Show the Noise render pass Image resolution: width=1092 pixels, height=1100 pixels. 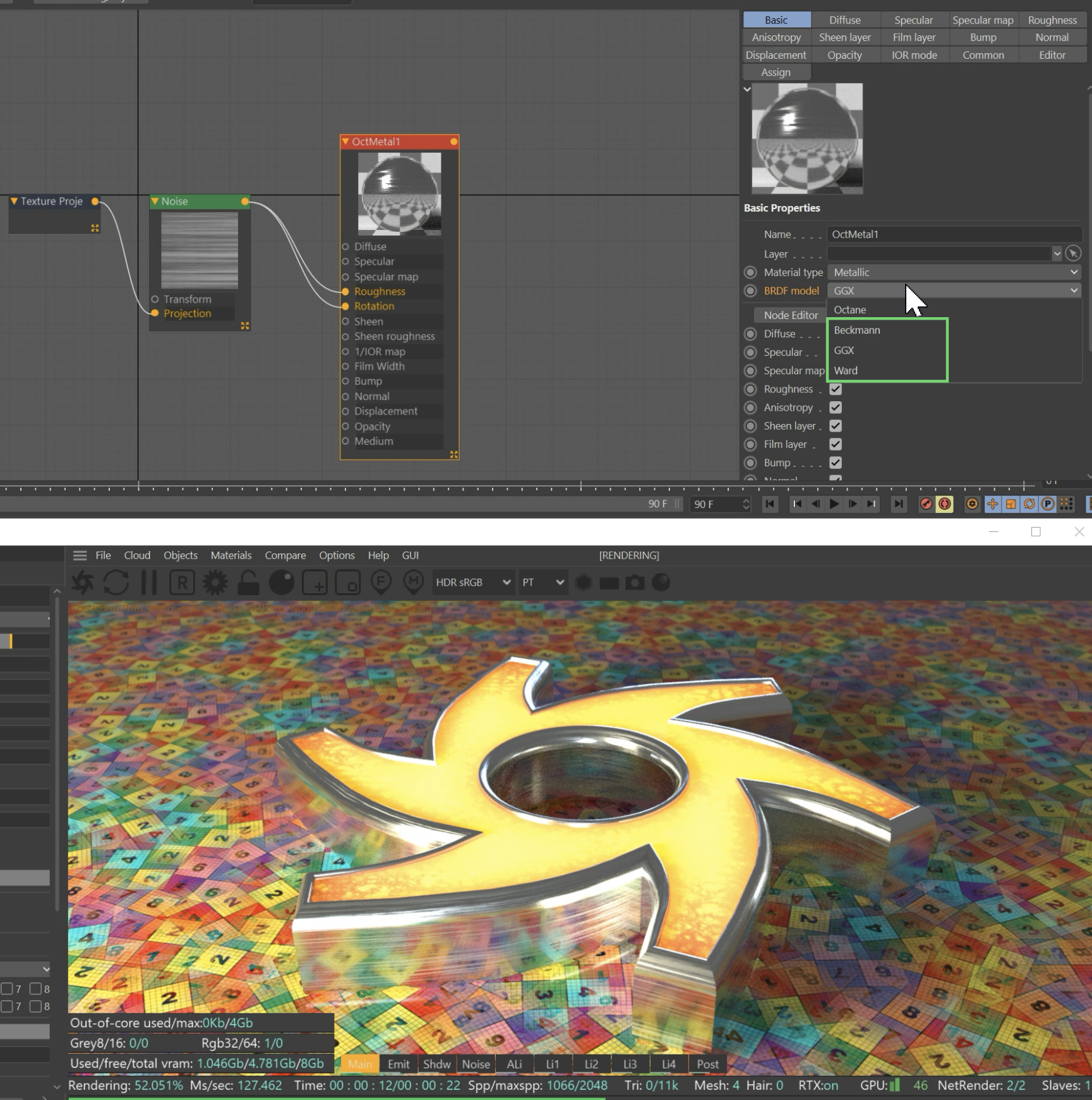point(476,1064)
